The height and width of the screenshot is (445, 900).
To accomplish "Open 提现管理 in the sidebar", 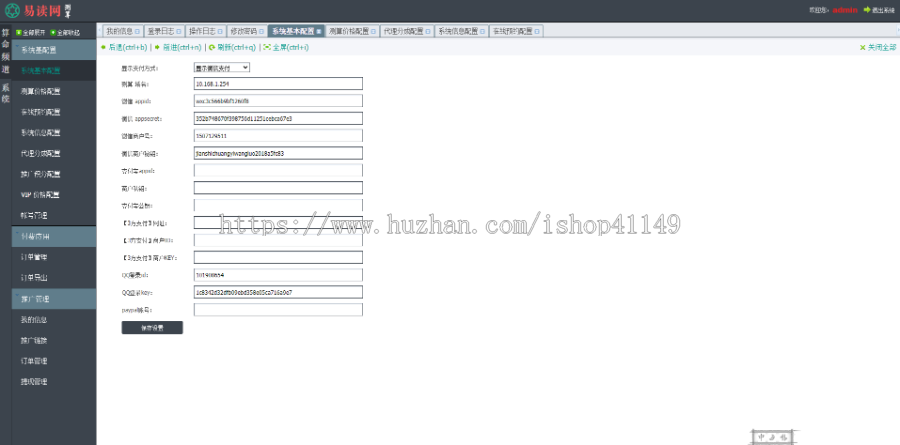I will (54, 382).
